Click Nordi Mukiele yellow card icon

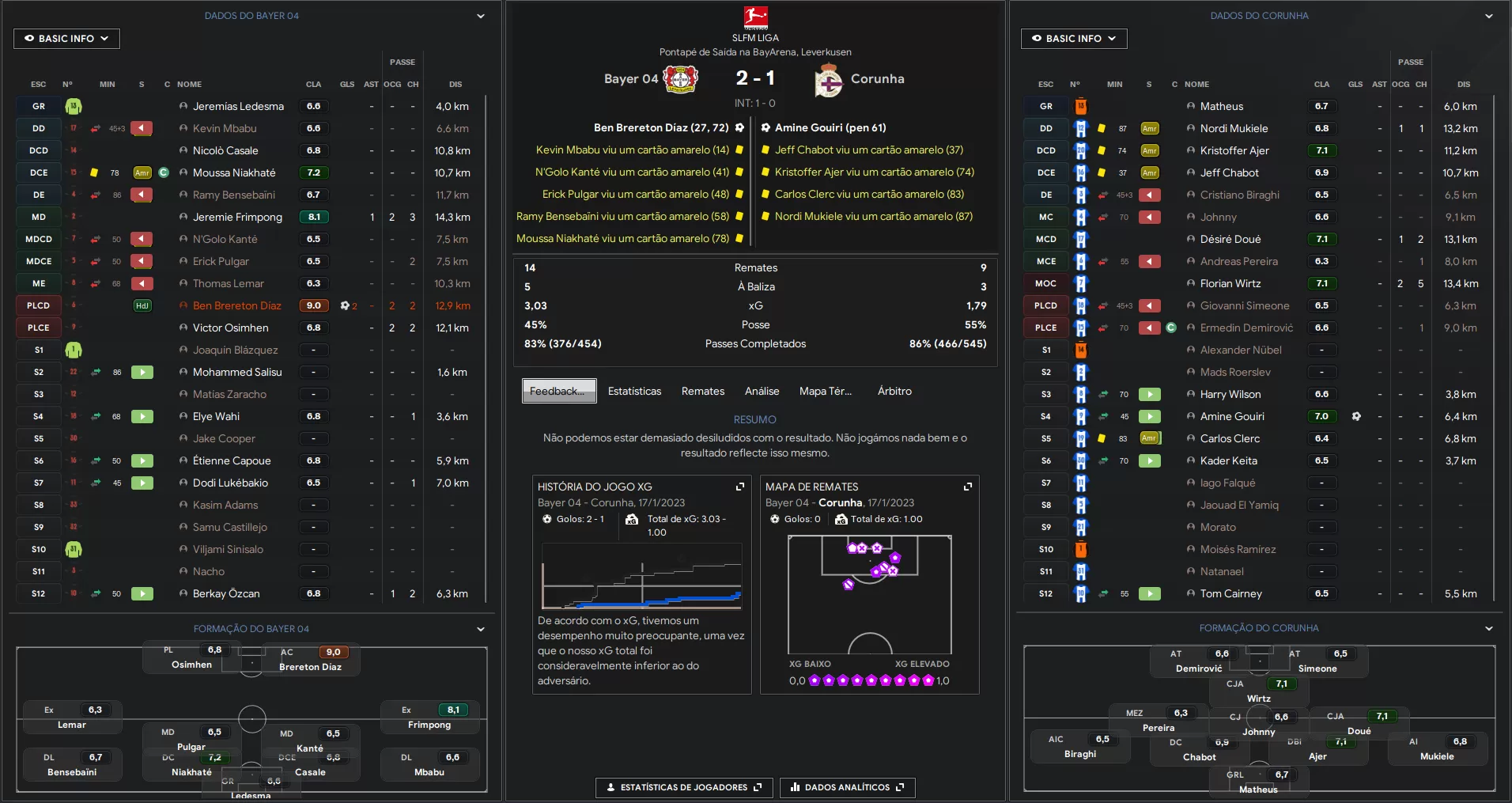click(x=1102, y=128)
